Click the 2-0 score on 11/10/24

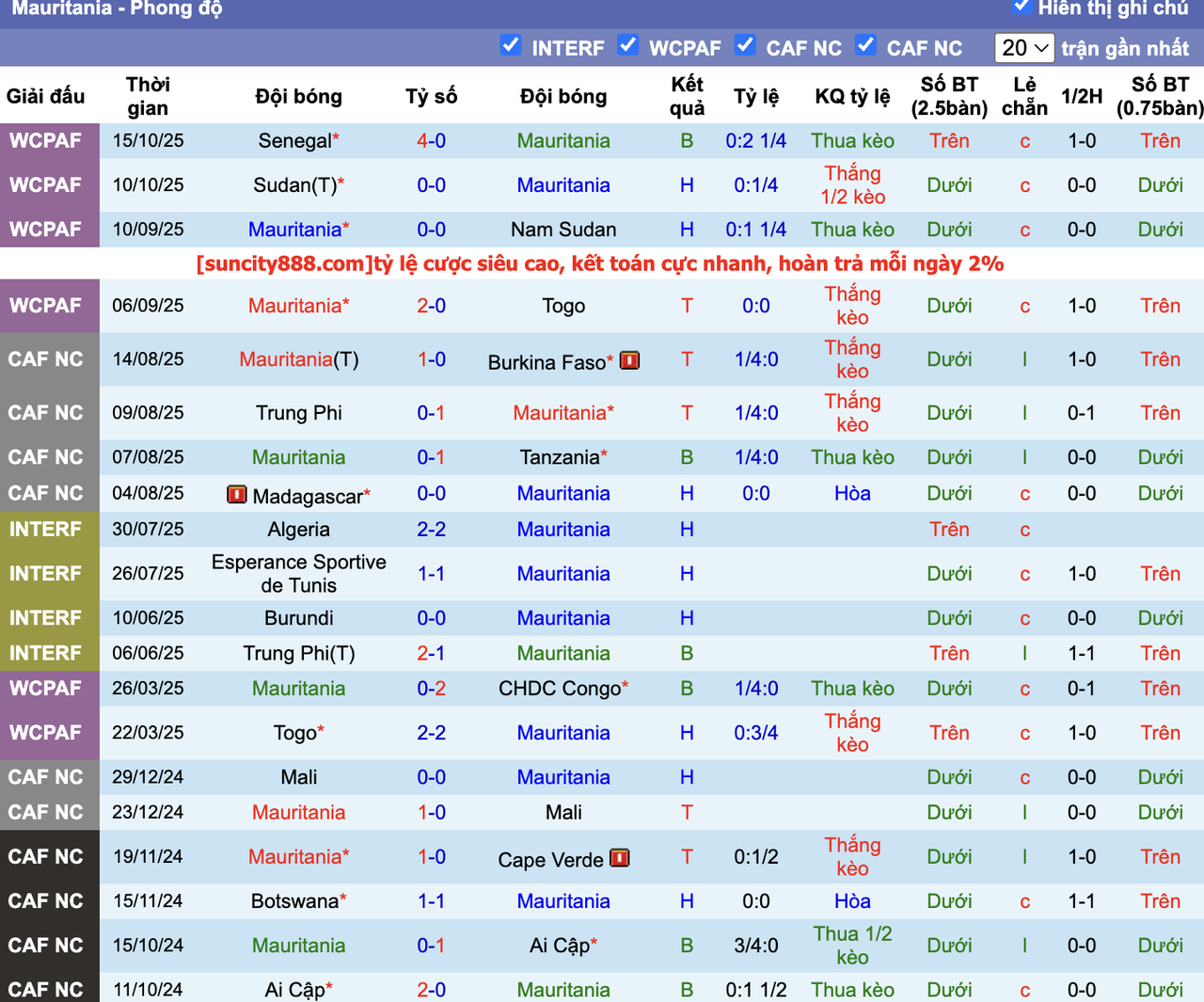point(431,990)
